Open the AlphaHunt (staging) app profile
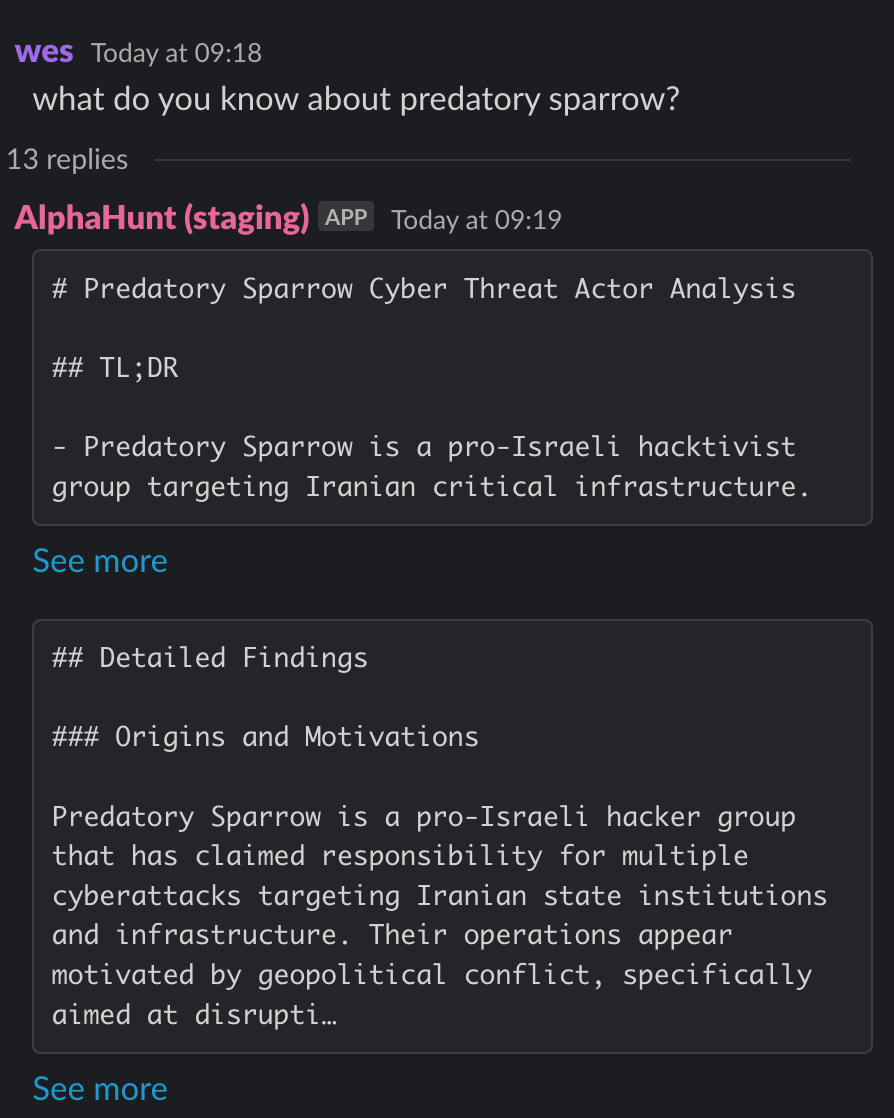 click(x=162, y=217)
